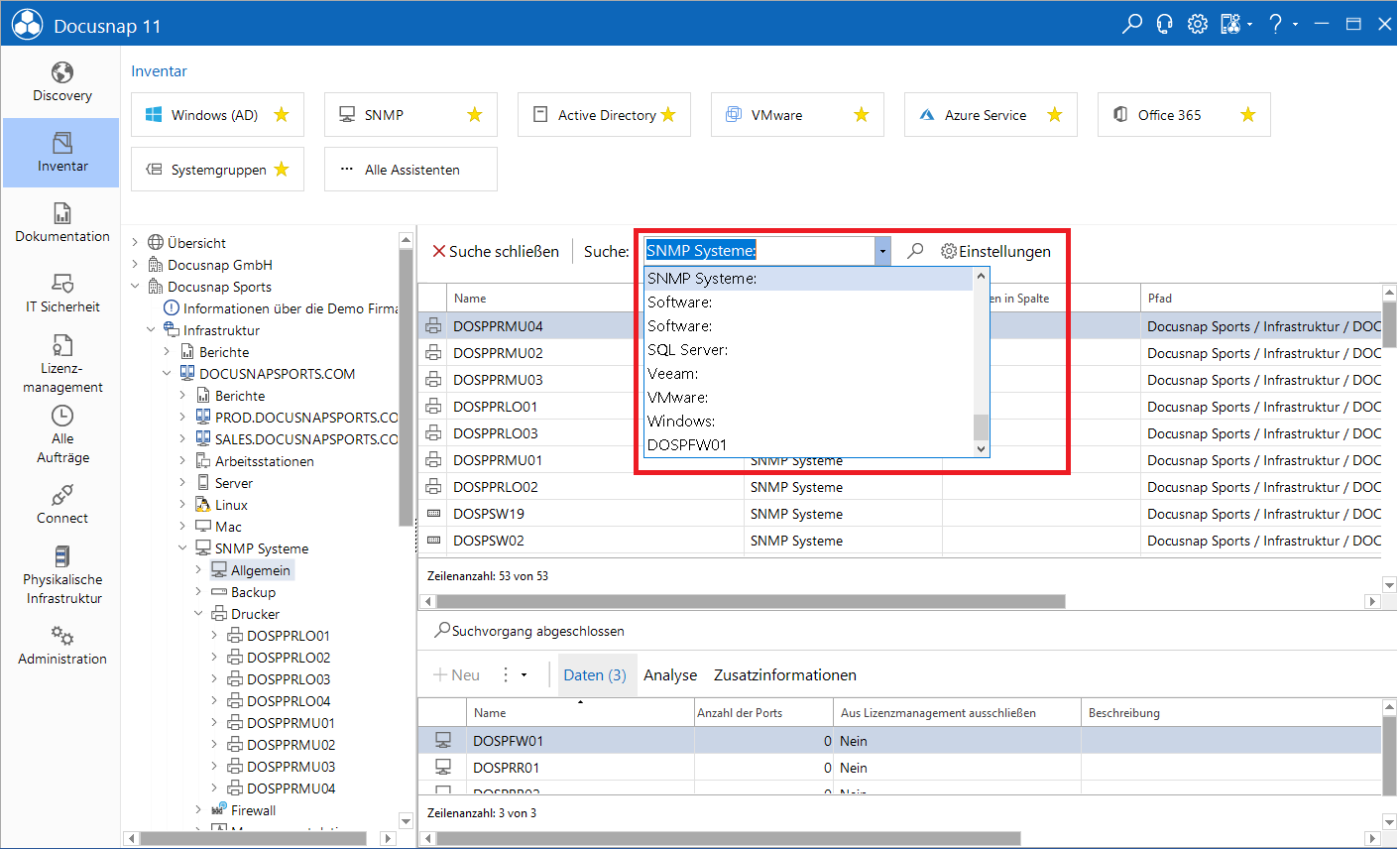Select the Daten (3) tab
This screenshot has height=849, width=1400.
pos(595,675)
